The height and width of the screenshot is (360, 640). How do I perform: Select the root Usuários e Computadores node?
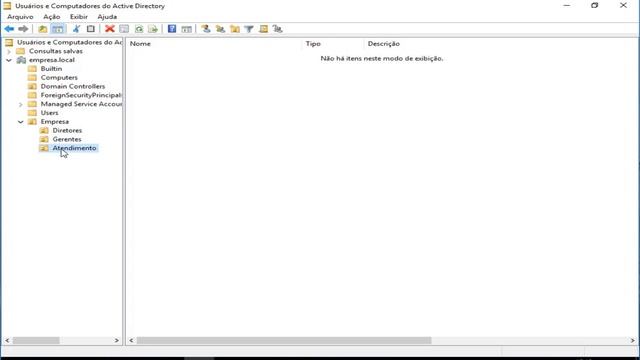[x=69, y=42]
